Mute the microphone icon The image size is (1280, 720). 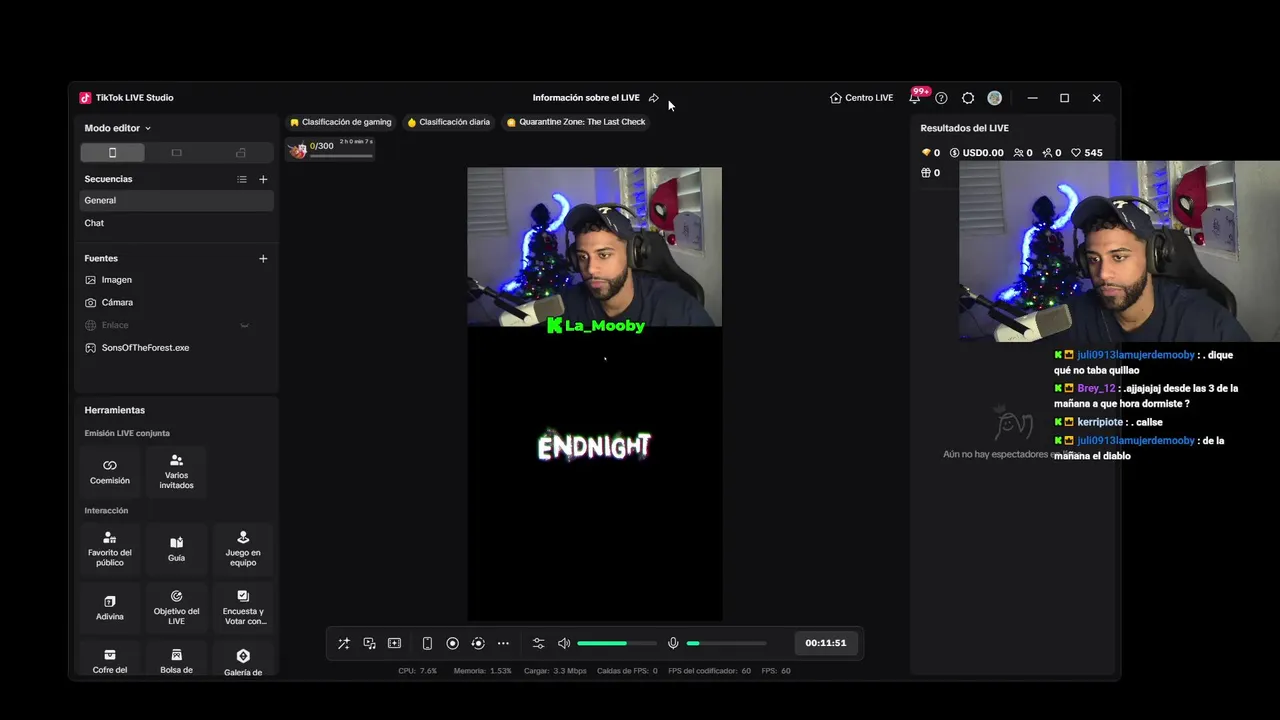pyautogui.click(x=673, y=643)
